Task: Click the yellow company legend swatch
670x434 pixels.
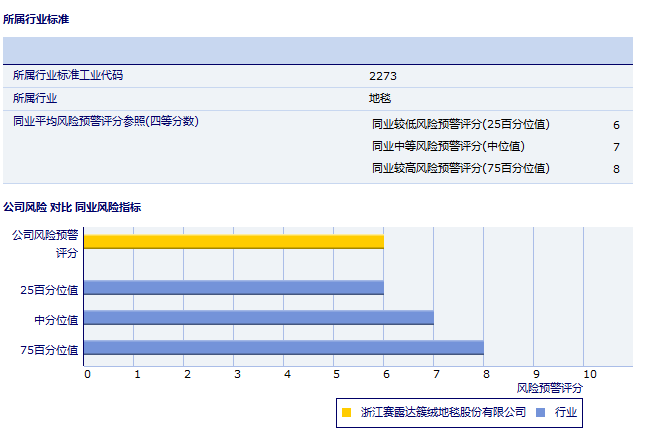Action: coord(346,411)
